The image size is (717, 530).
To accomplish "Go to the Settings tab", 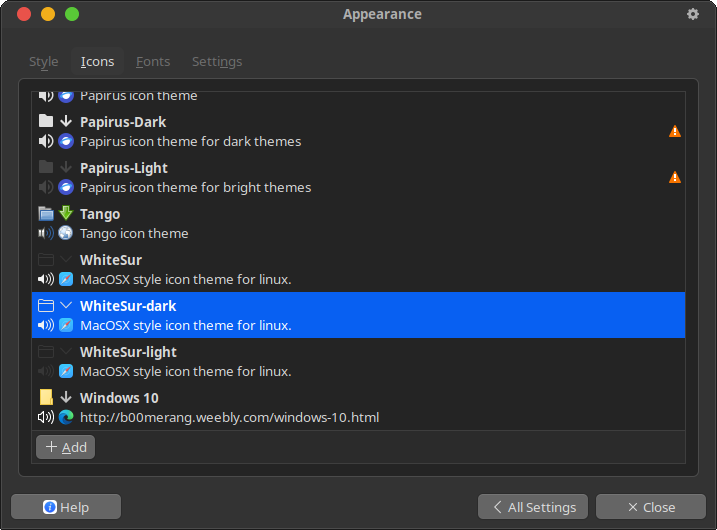I will pyautogui.click(x=217, y=62).
